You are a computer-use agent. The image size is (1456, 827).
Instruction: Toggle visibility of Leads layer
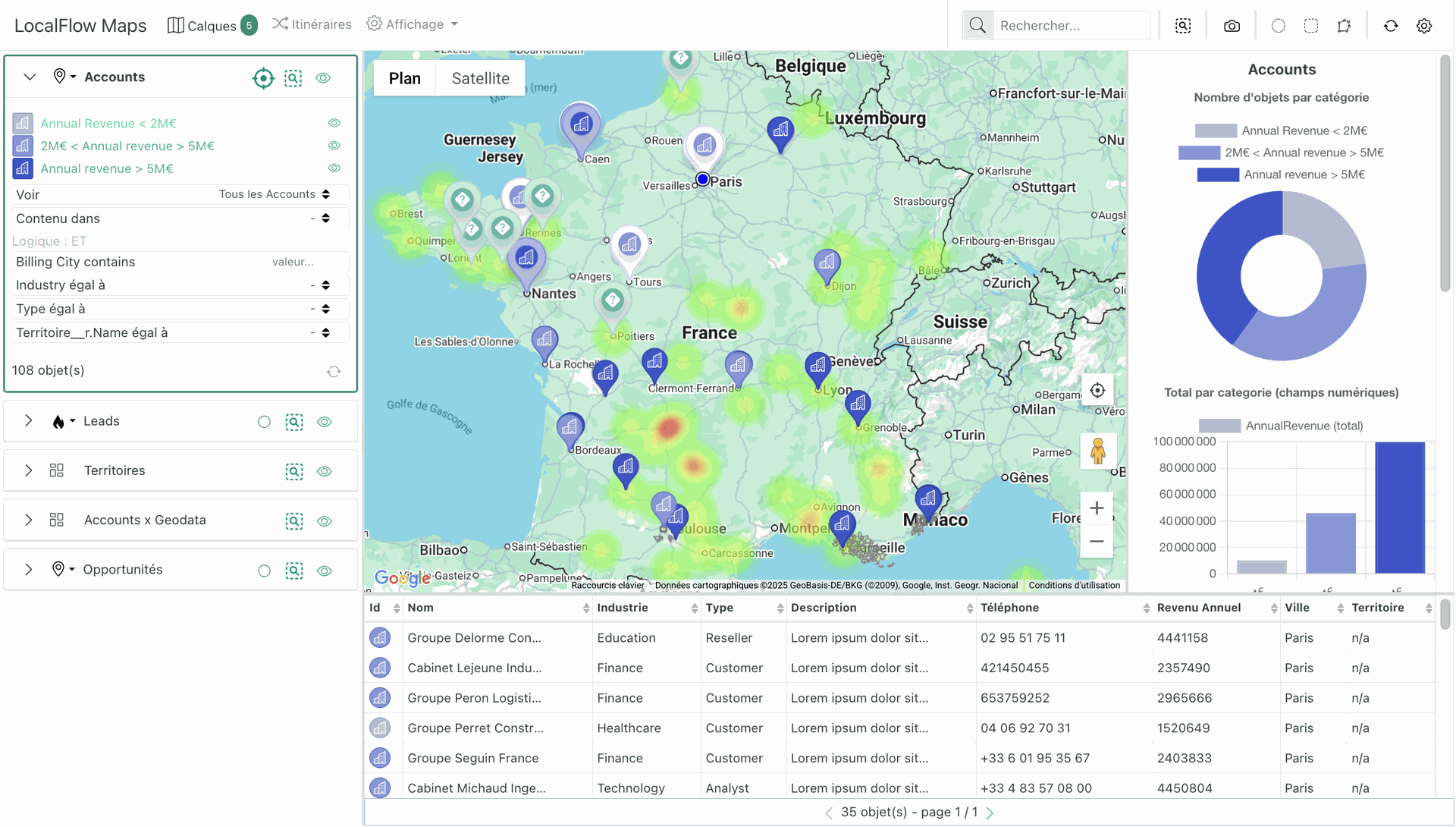click(x=325, y=422)
